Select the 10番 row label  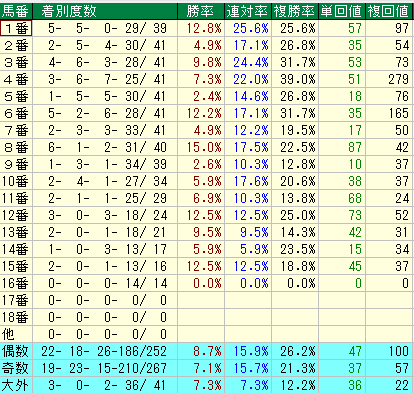[16, 181]
